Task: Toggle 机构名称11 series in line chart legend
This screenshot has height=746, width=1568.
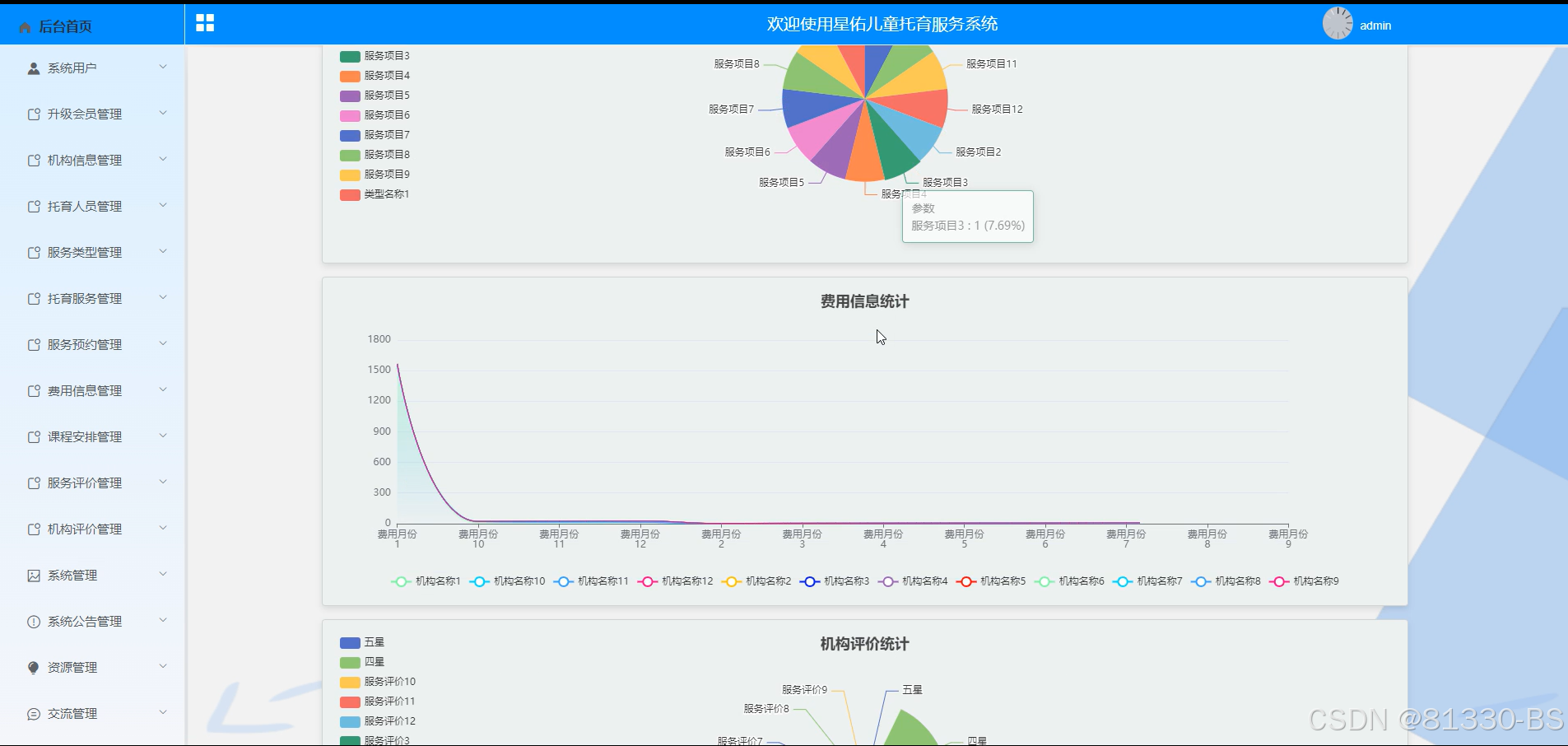Action: click(x=591, y=581)
